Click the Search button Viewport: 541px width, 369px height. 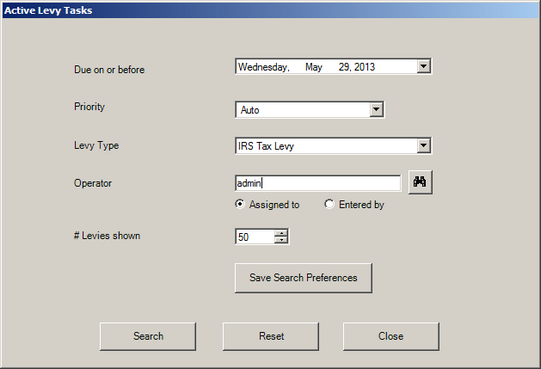148,336
